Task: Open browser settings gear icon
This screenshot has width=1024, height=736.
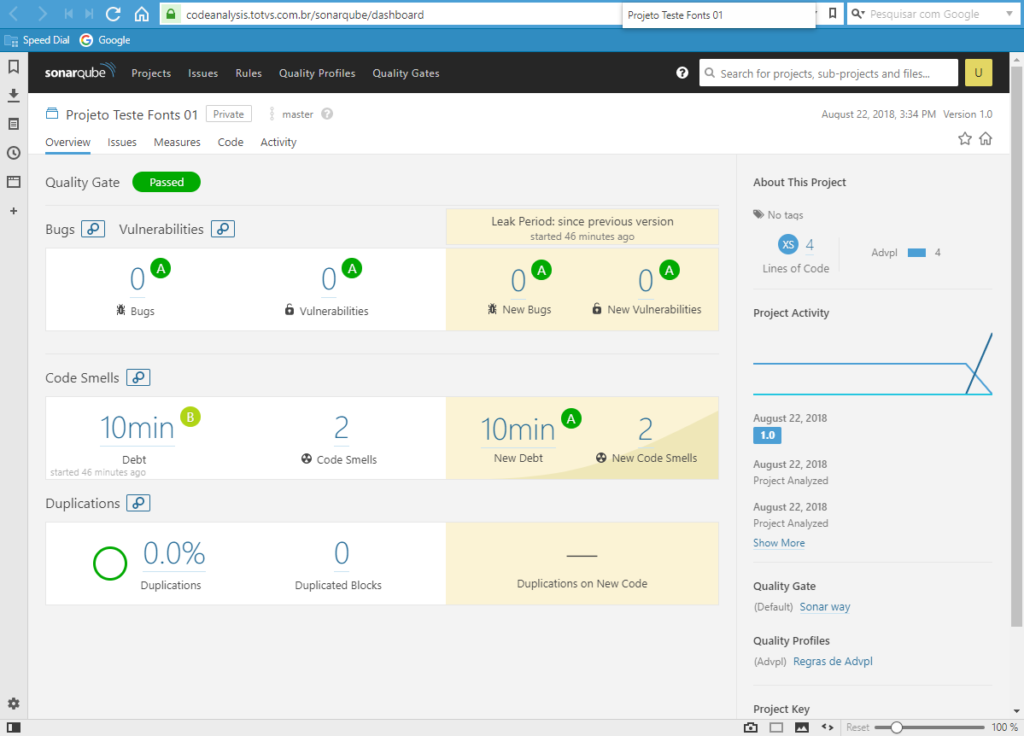Action: (14, 703)
